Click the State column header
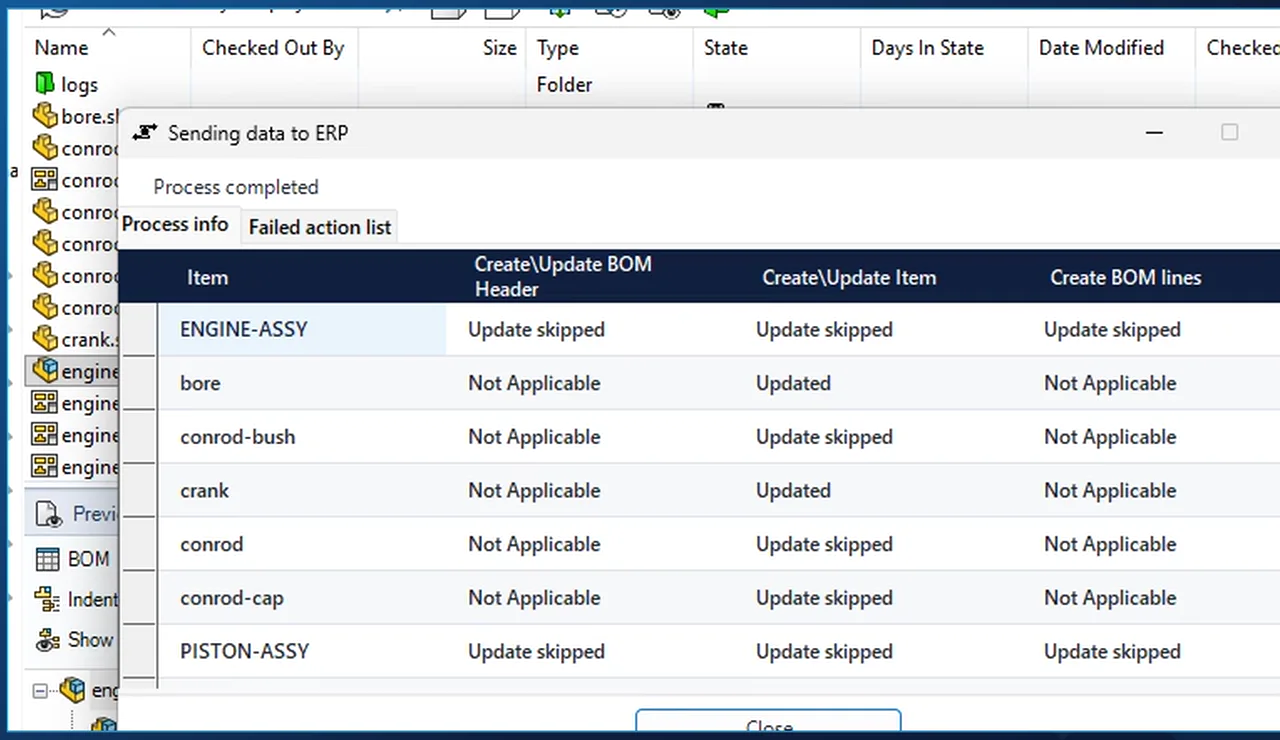This screenshot has width=1280, height=740. (726, 48)
